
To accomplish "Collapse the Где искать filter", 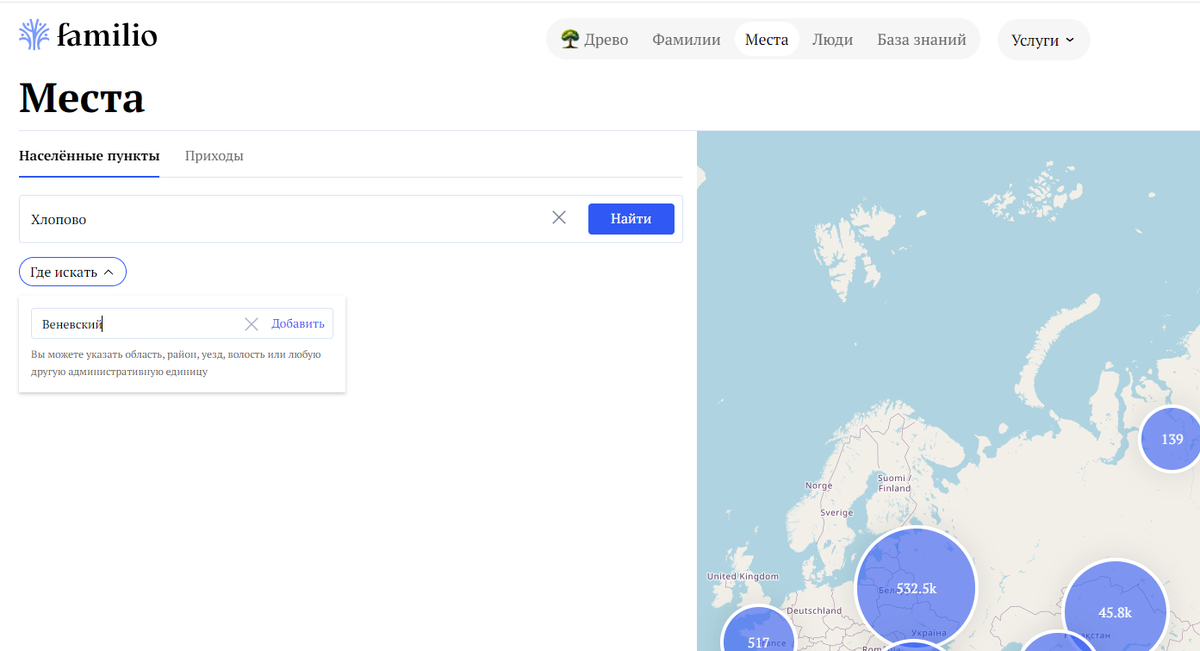I will point(73,272).
